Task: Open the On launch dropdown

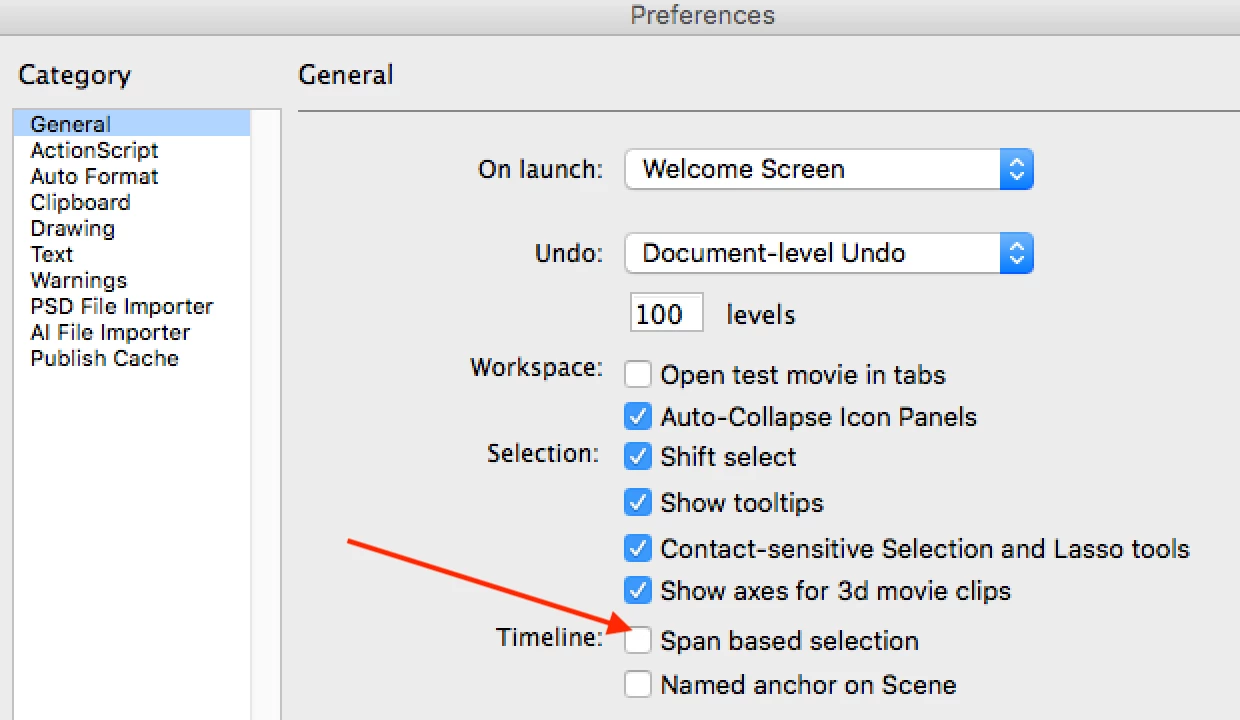Action: tap(828, 169)
